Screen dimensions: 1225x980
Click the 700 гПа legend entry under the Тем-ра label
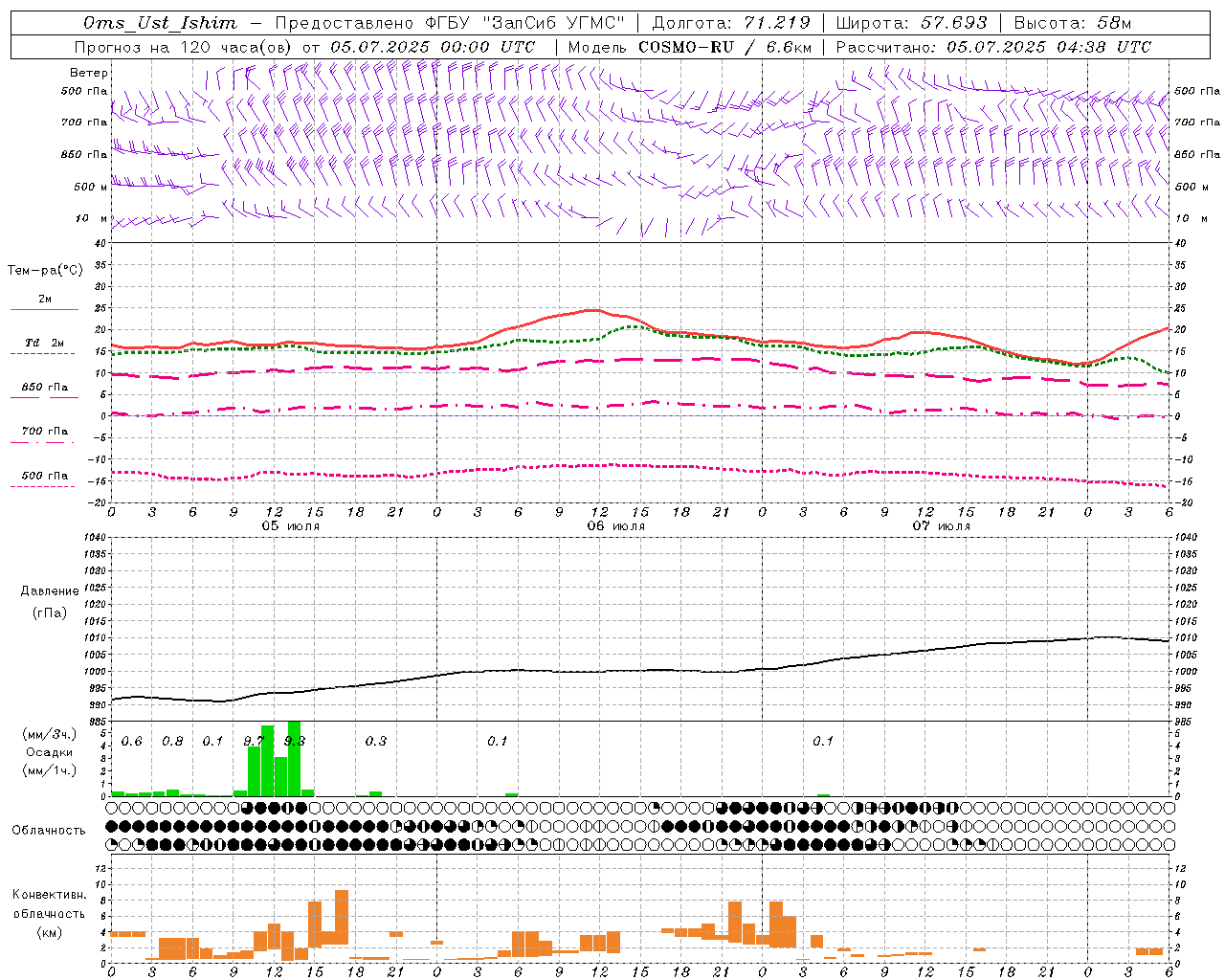pyautogui.click(x=45, y=432)
